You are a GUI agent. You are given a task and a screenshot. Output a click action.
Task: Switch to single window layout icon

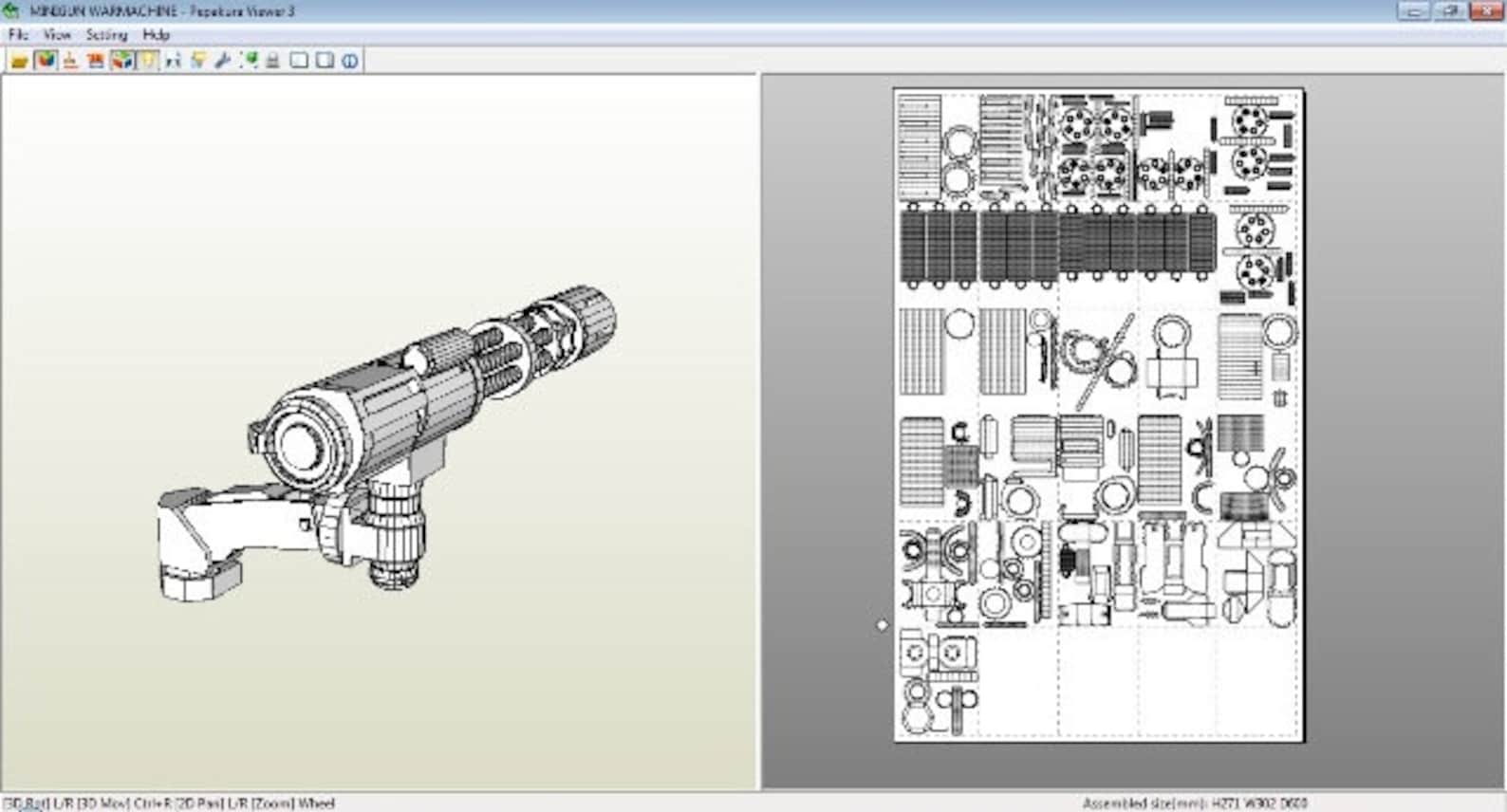tap(299, 61)
